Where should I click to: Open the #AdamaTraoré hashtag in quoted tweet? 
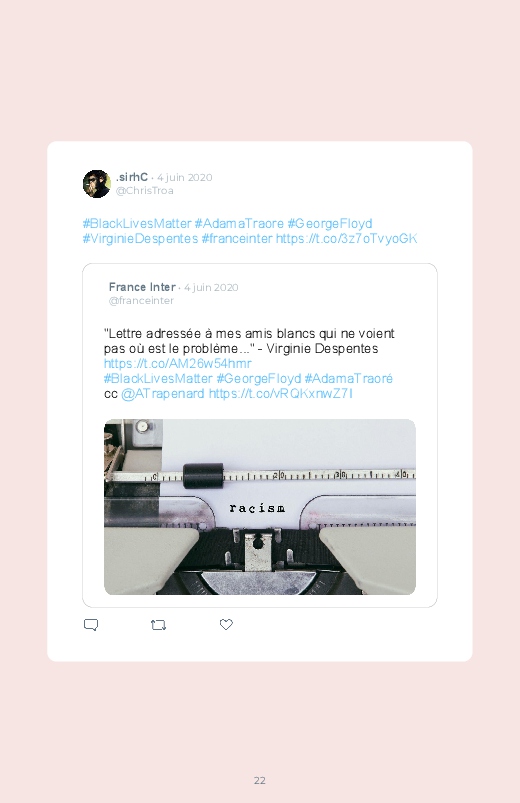(x=348, y=378)
